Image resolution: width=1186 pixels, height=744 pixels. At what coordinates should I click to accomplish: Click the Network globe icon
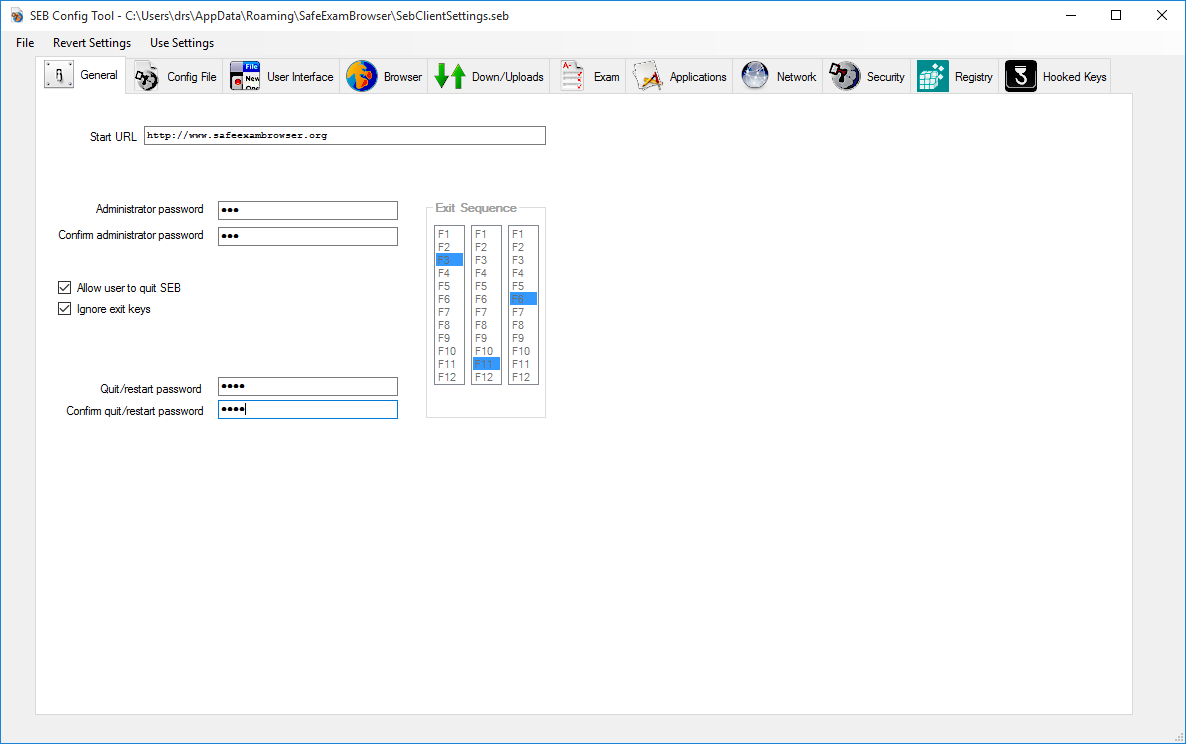[x=755, y=76]
